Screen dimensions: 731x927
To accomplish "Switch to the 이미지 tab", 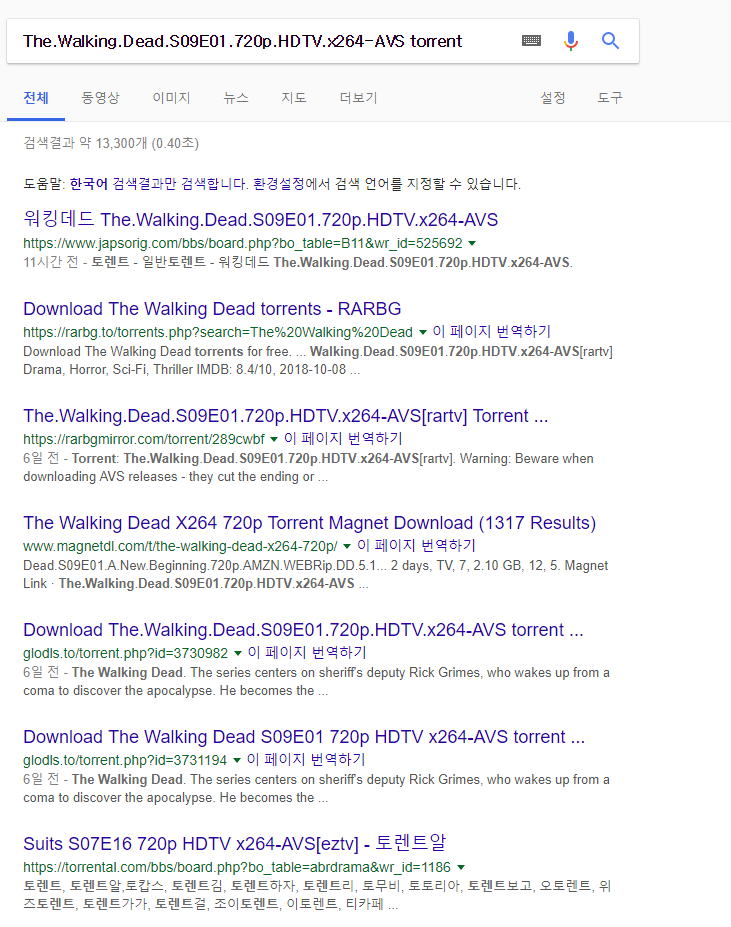I will pyautogui.click(x=171, y=98).
